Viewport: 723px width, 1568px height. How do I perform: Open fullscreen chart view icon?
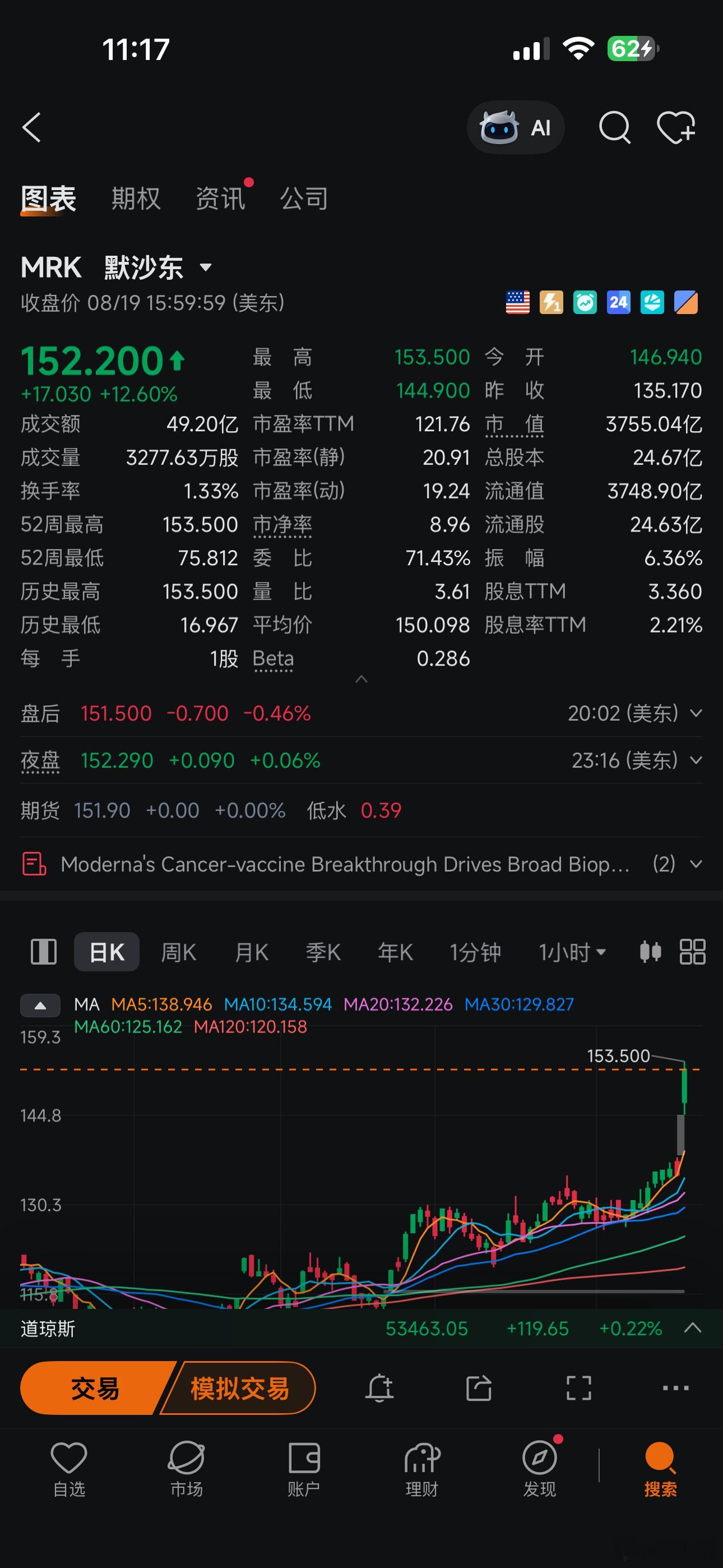tap(579, 1388)
